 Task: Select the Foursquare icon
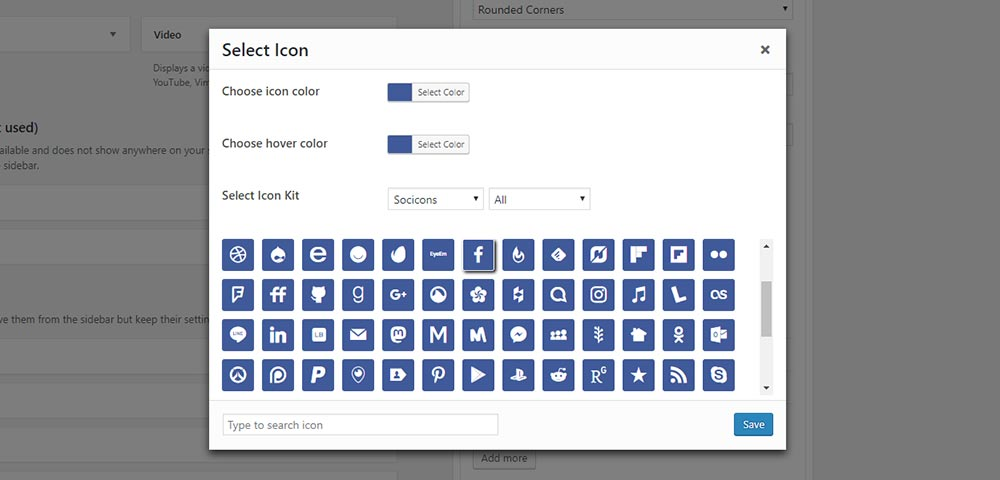click(x=238, y=295)
